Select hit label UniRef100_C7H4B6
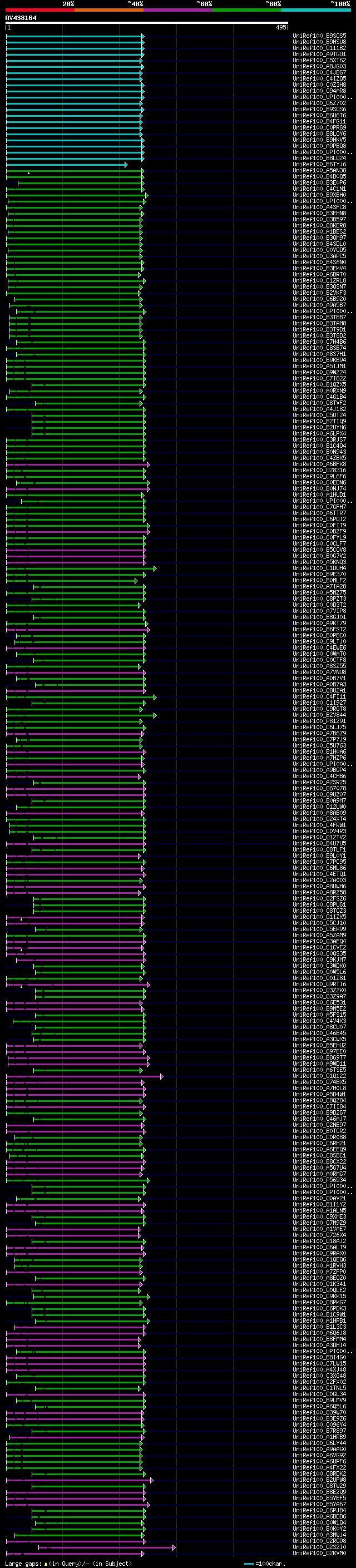Viewport: 356px width, 1568px height. tap(319, 342)
